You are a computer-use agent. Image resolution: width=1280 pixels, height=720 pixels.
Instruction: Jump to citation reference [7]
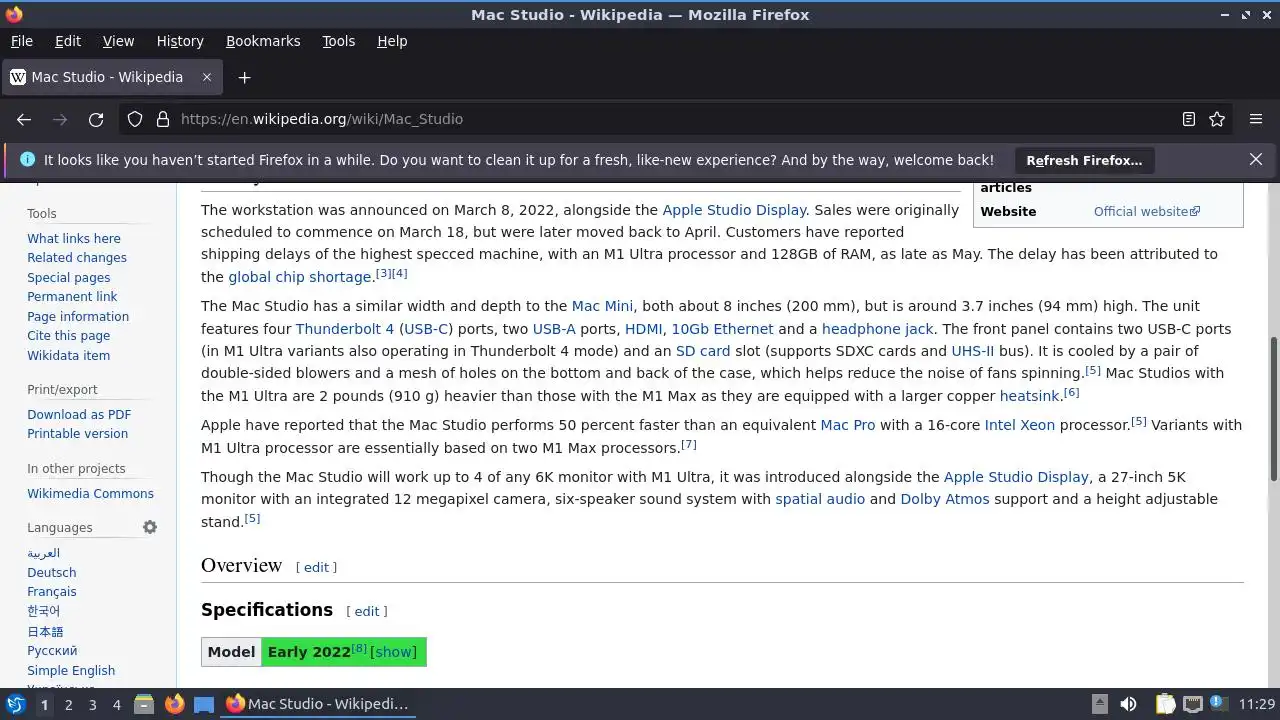(689, 444)
